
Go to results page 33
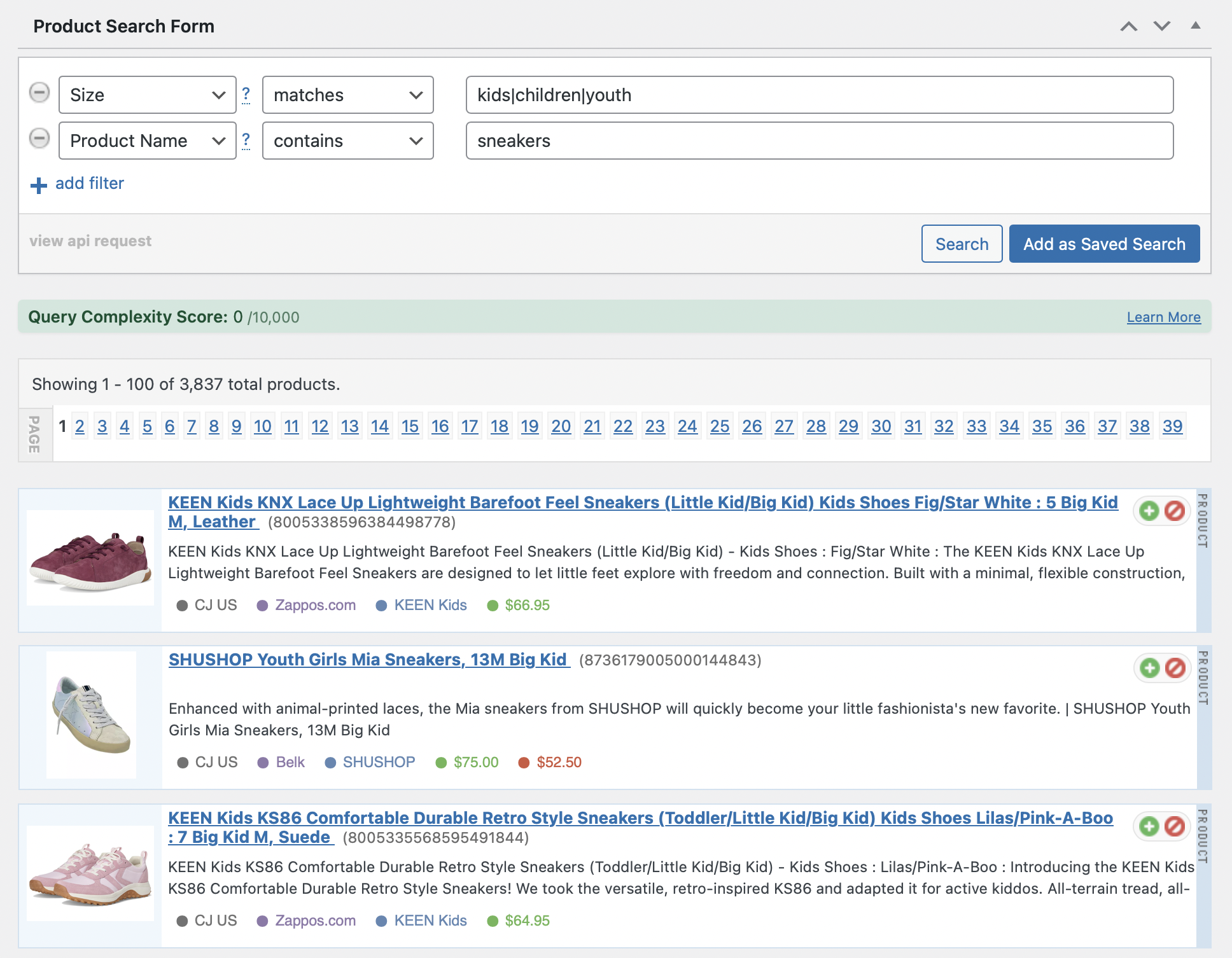coord(977,426)
